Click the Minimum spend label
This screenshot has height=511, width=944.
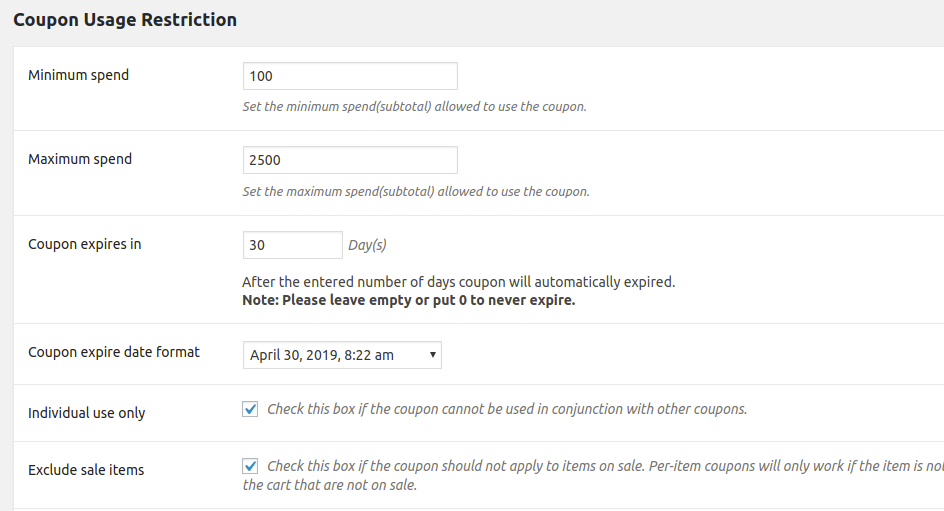click(x=78, y=75)
